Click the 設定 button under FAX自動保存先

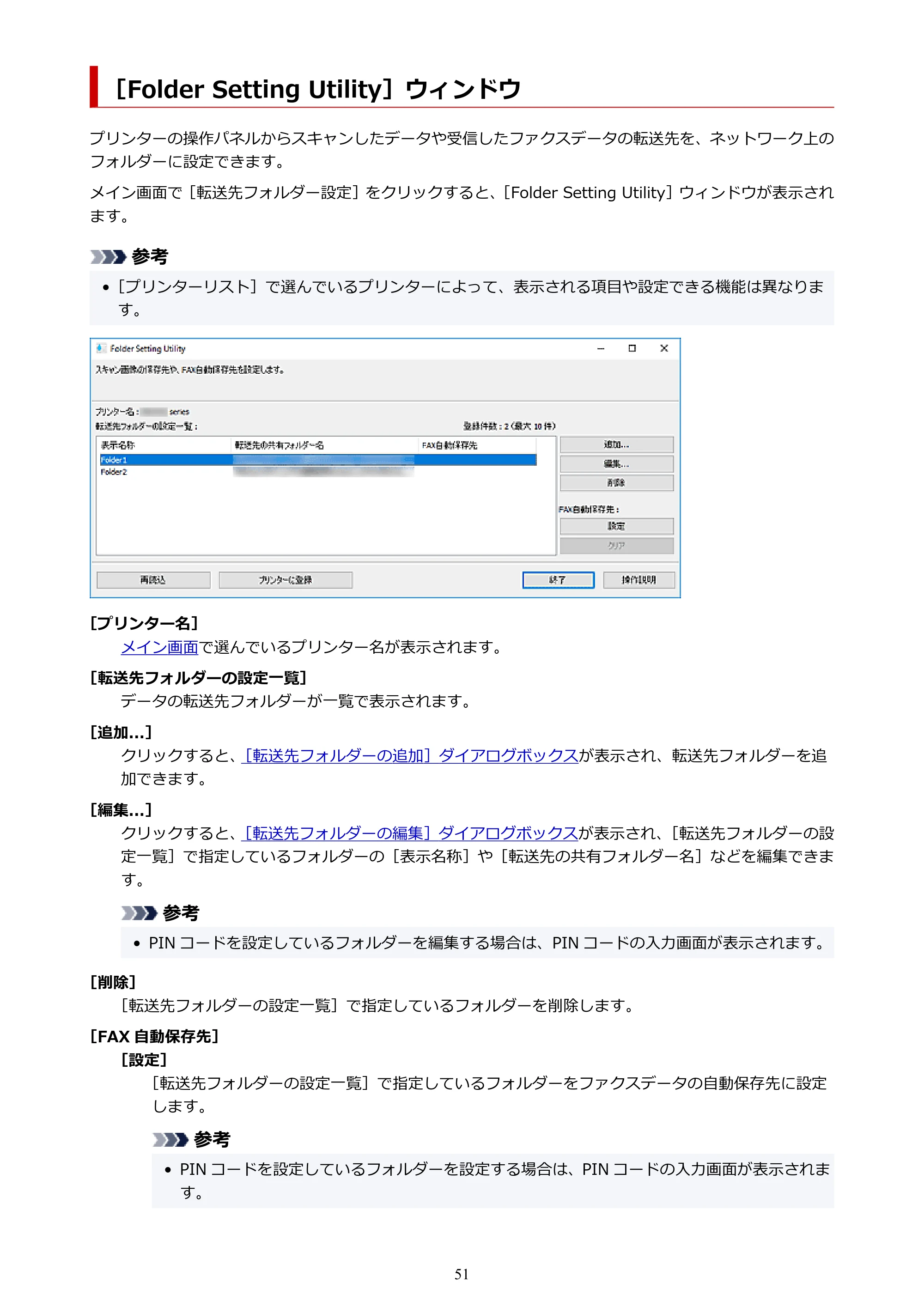pos(616,526)
